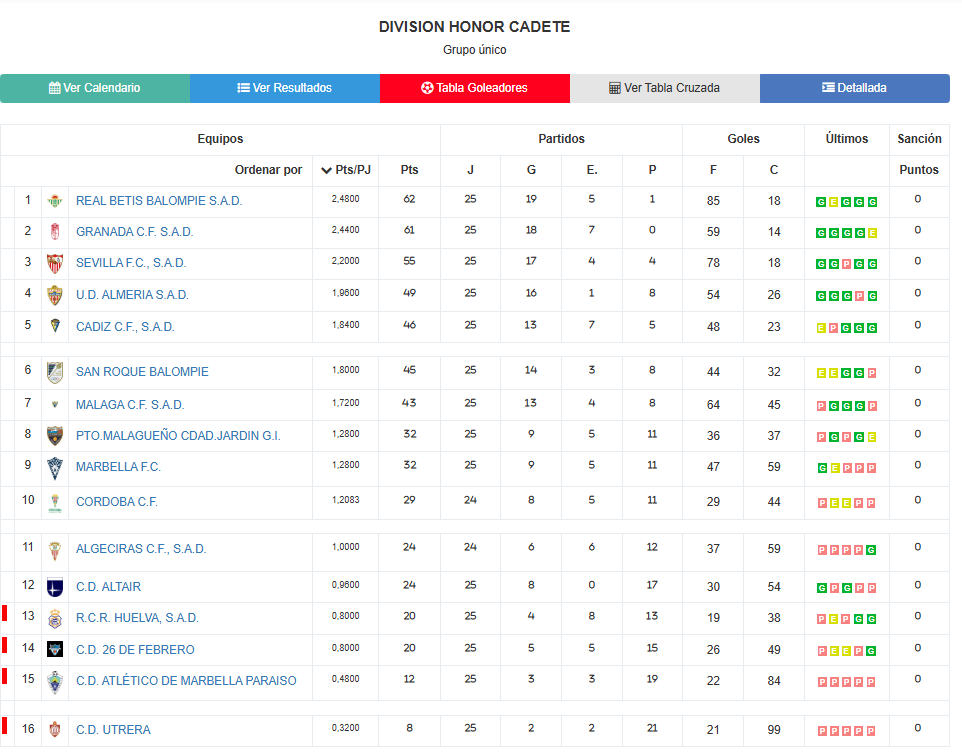Select Utrera goals-against value 99
This screenshot has width=962, height=753.
774,730
